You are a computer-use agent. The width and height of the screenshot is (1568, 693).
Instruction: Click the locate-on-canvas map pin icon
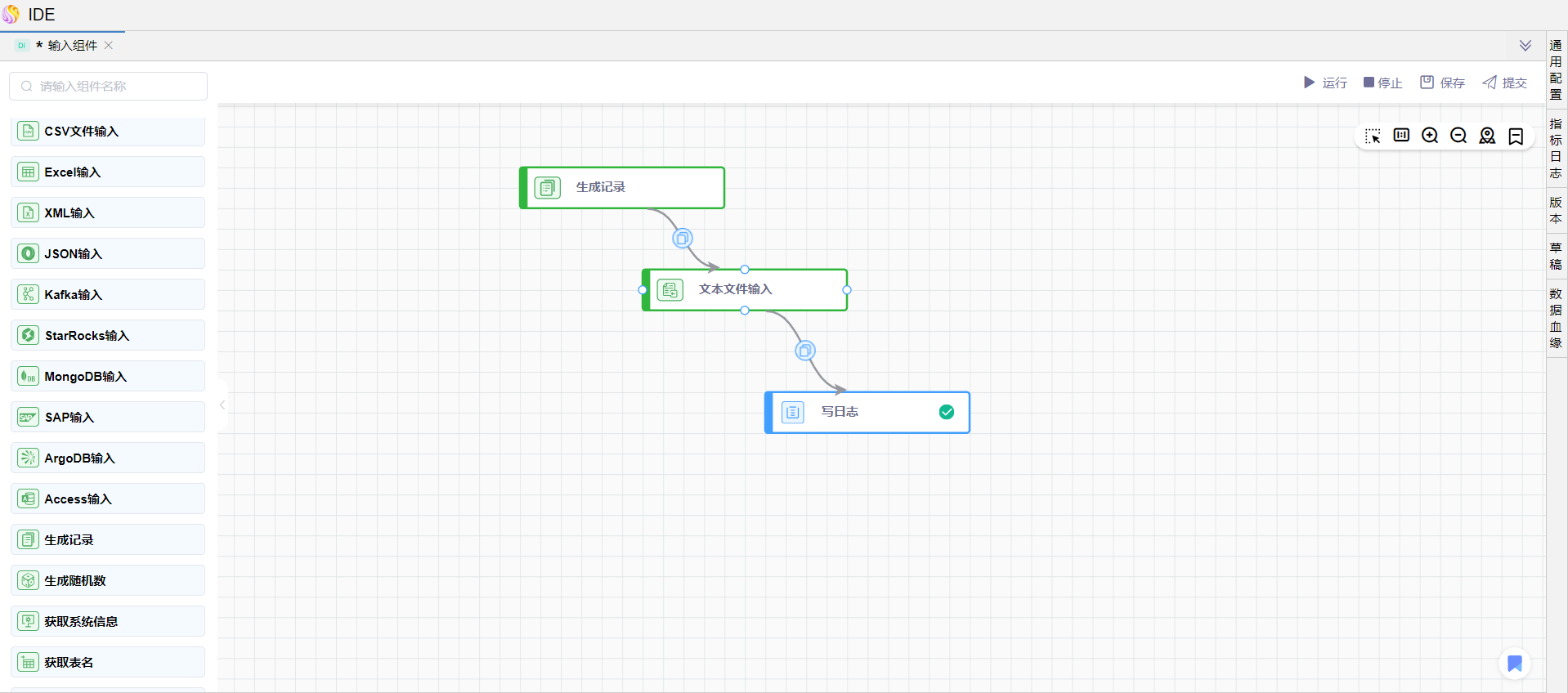(1487, 136)
